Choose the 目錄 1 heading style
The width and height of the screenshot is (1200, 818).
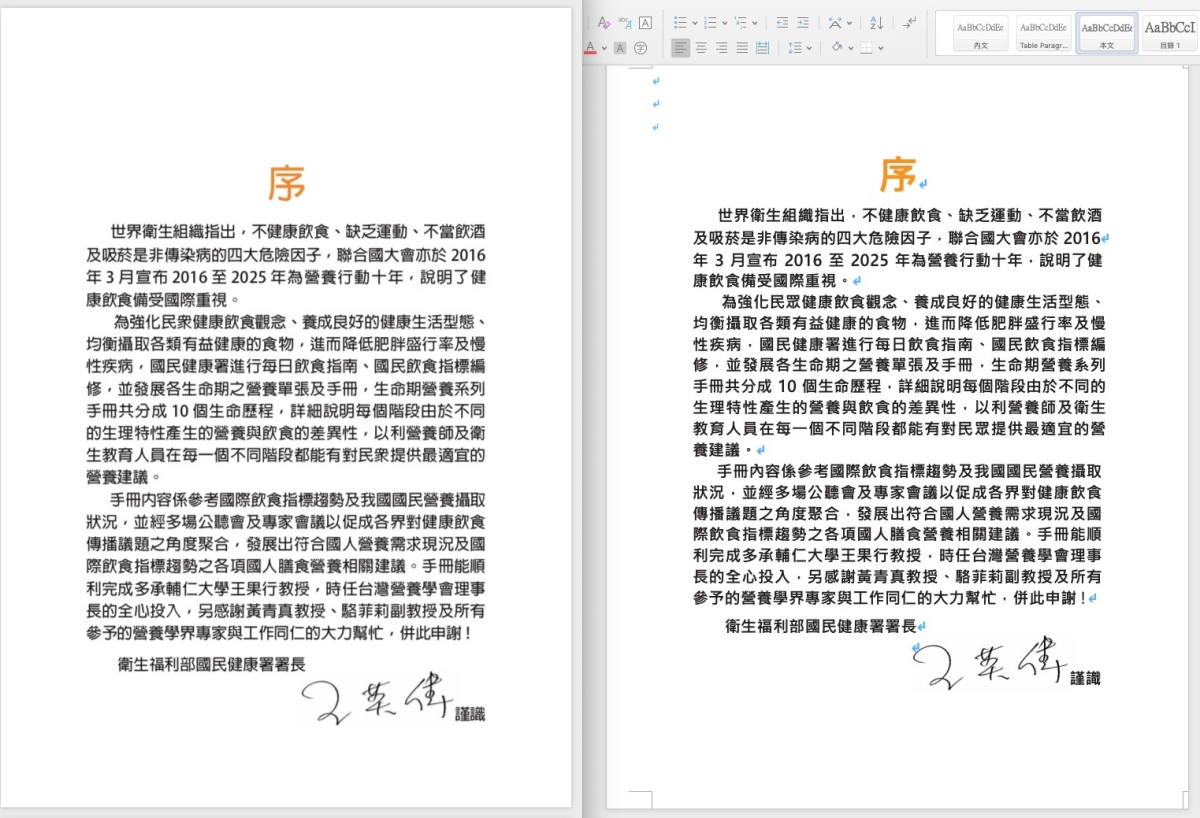1169,34
